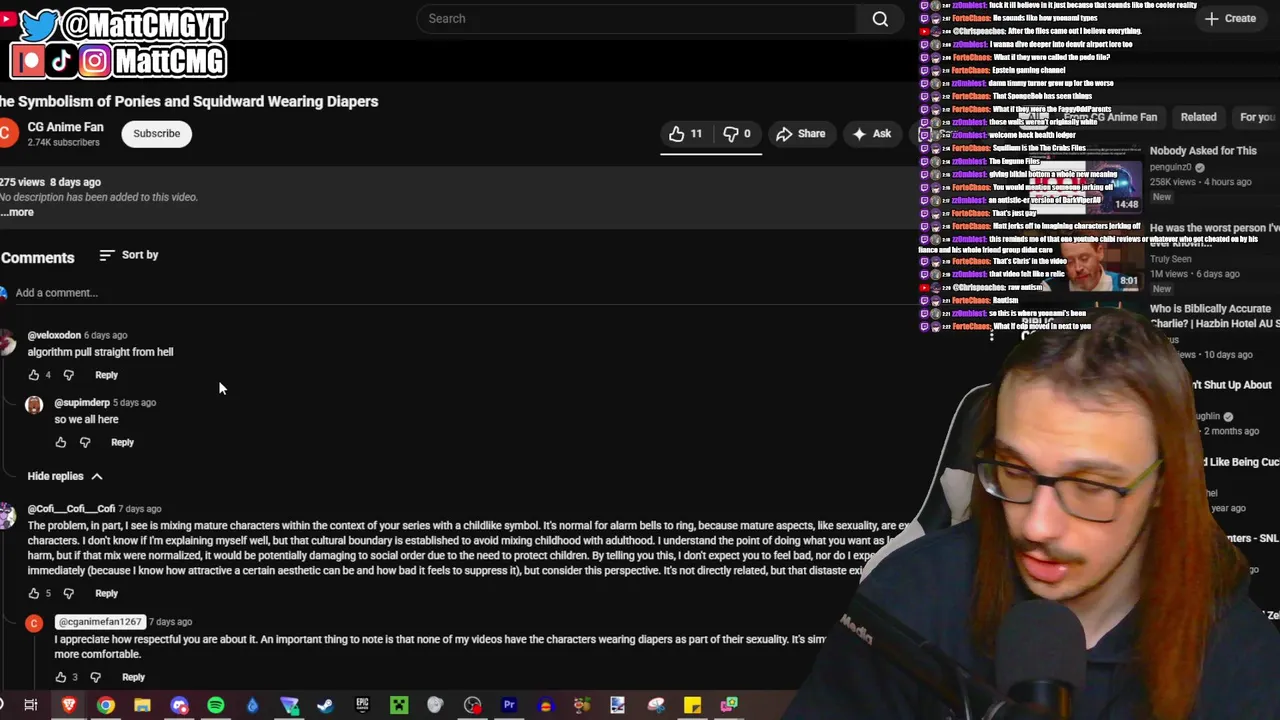Open the CG Anime Fan channel name
This screenshot has height=720, width=1280.
coord(65,127)
